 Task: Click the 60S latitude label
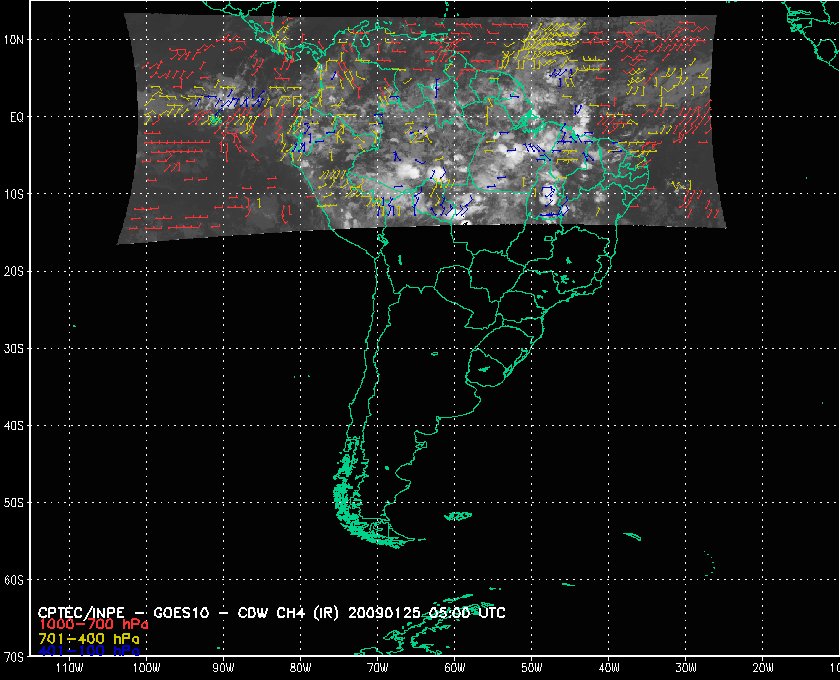13,580
